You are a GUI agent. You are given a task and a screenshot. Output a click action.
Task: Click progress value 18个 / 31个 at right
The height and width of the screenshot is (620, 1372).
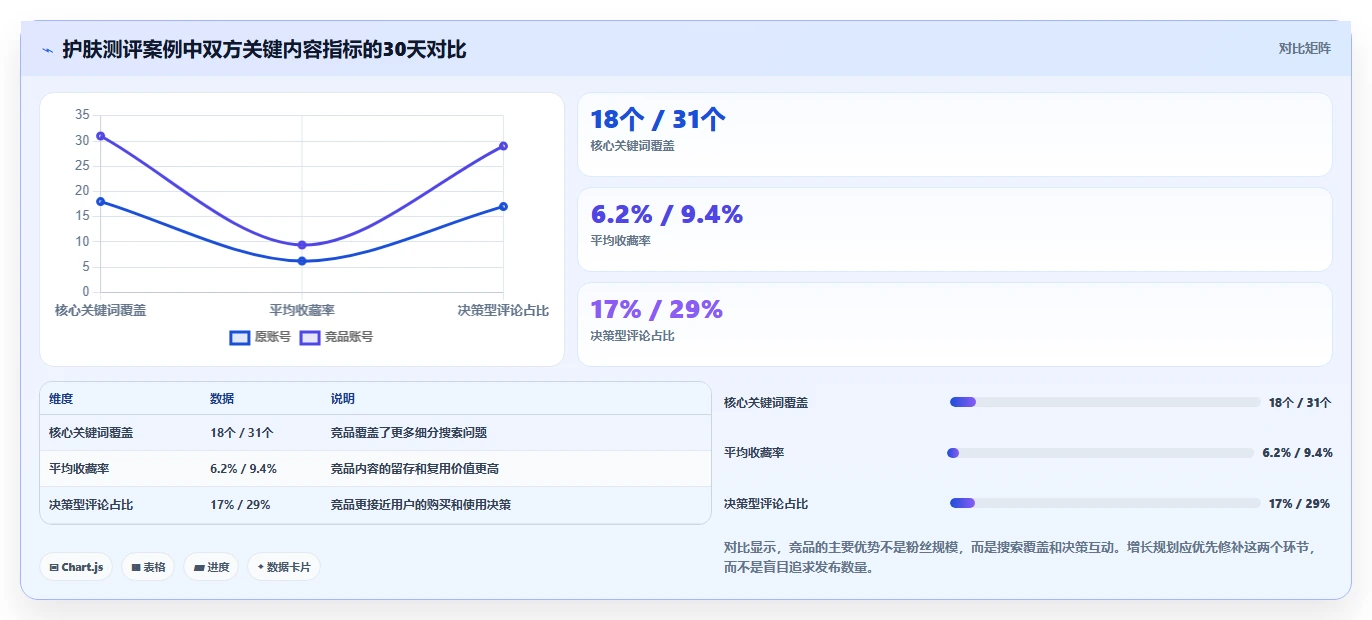pos(1300,403)
